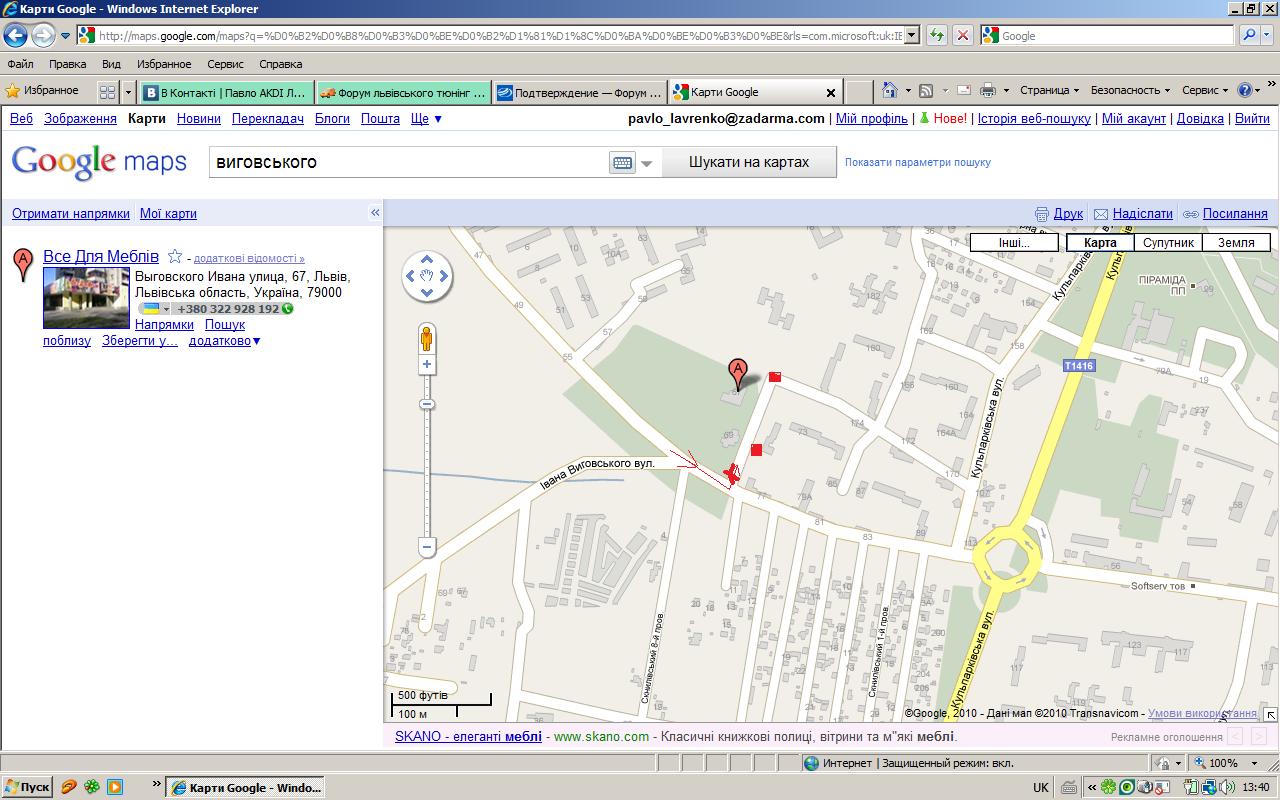Click the printer icon in command bar
Image resolution: width=1280 pixels, height=800 pixels.
click(x=988, y=91)
